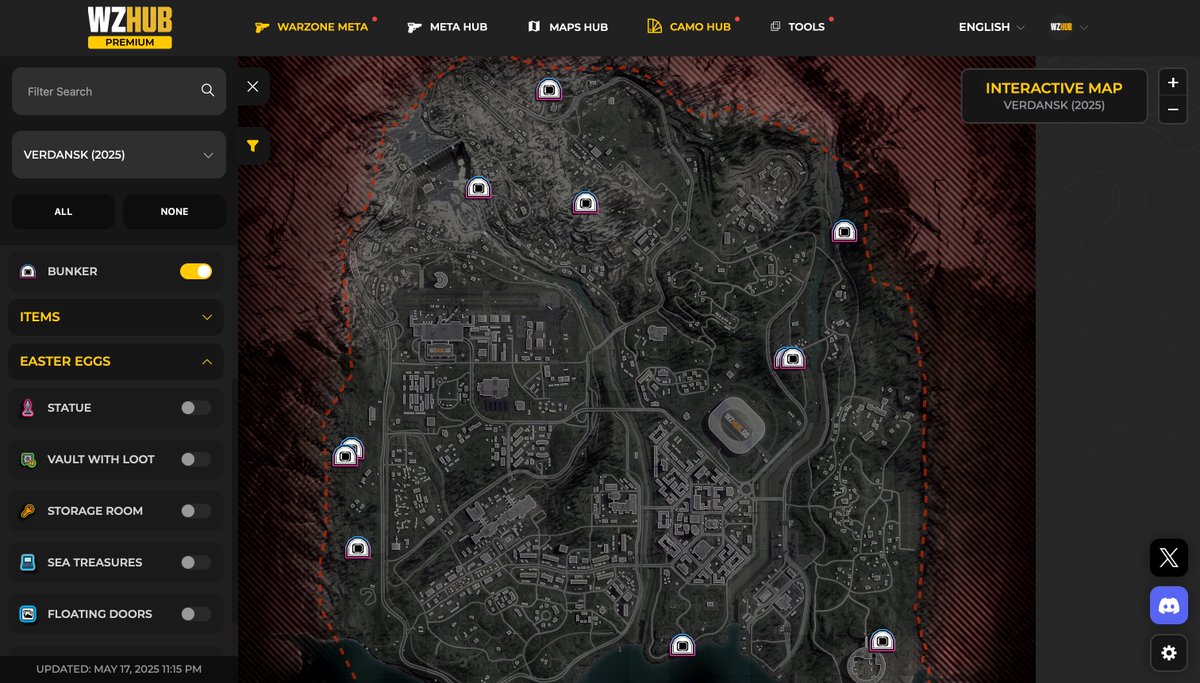Click the Interactive Map title panel

pos(1054,96)
